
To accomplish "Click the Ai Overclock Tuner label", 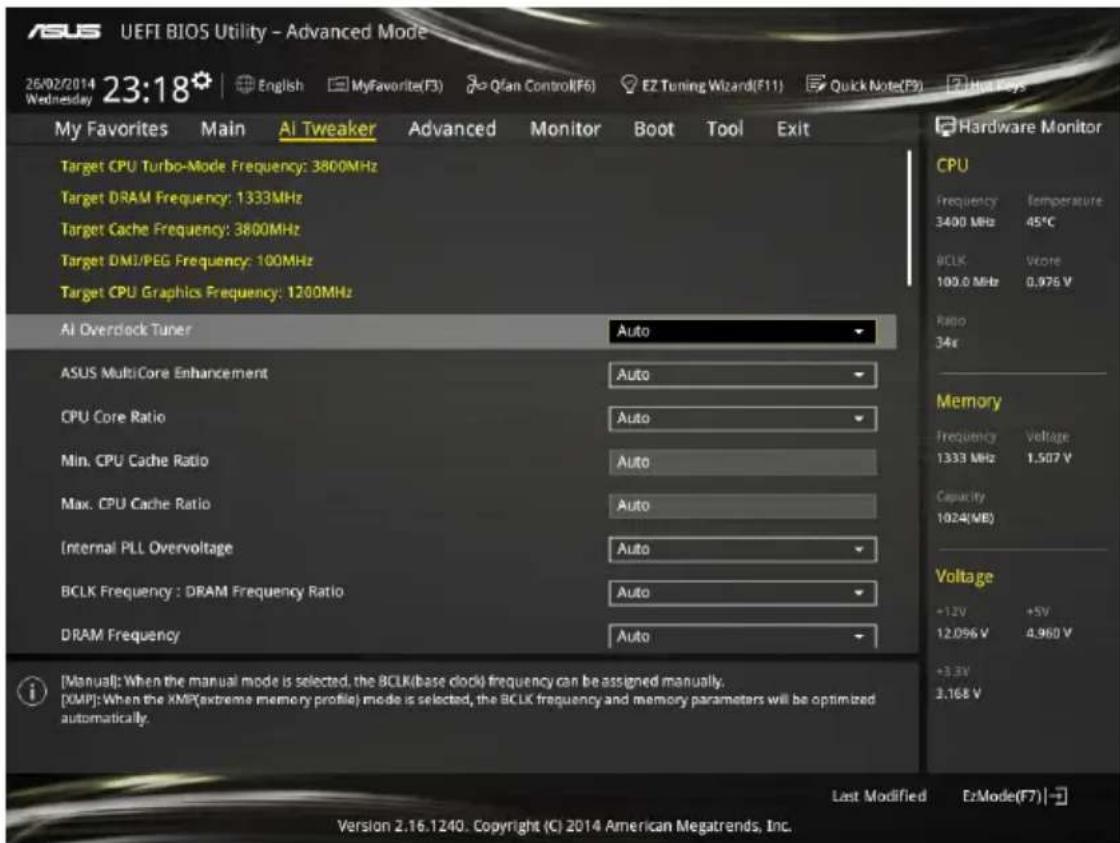I will point(126,329).
